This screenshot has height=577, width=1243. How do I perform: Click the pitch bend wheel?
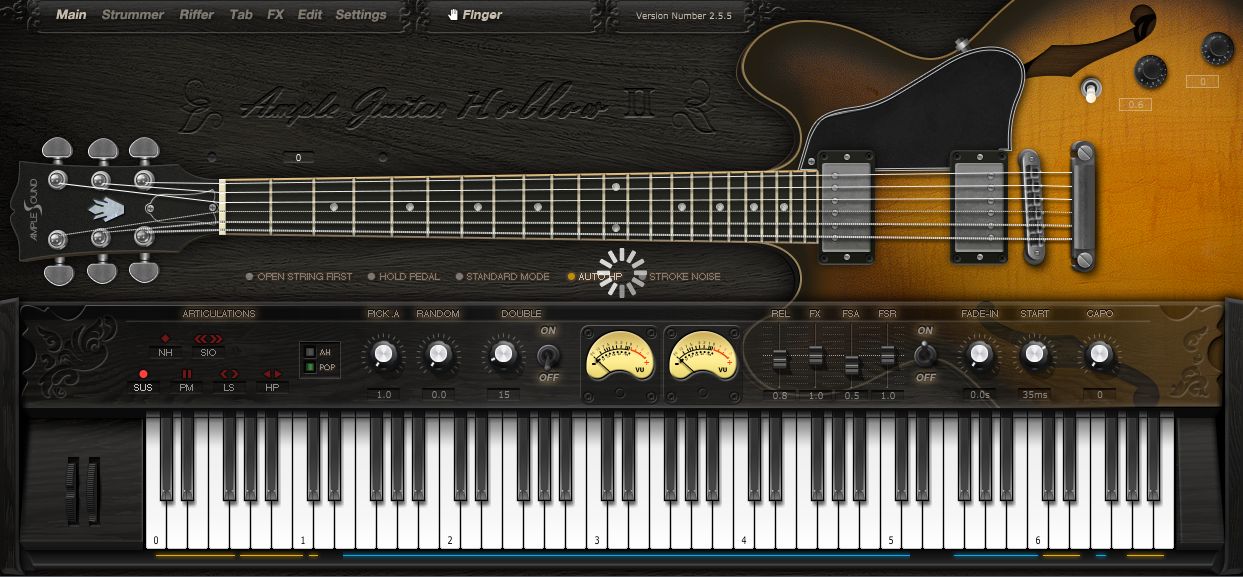pos(74,489)
